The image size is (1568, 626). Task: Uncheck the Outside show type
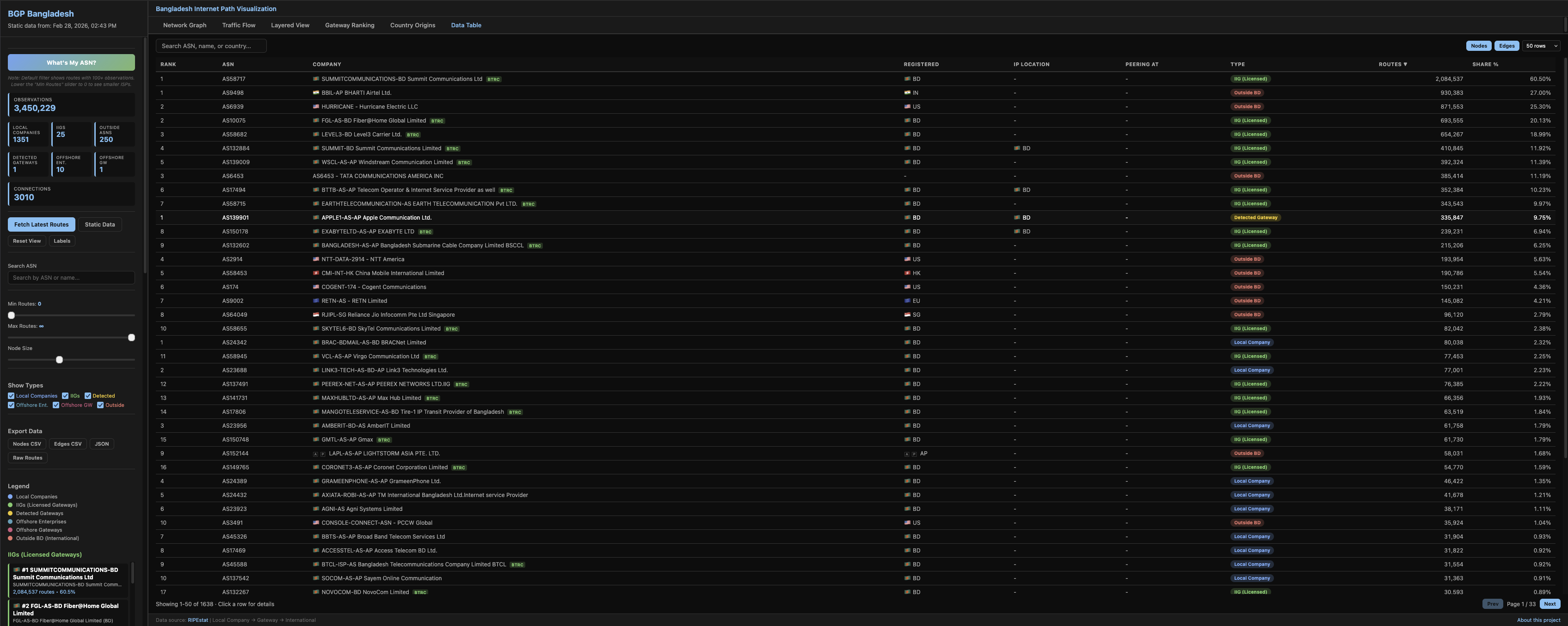[x=100, y=405]
